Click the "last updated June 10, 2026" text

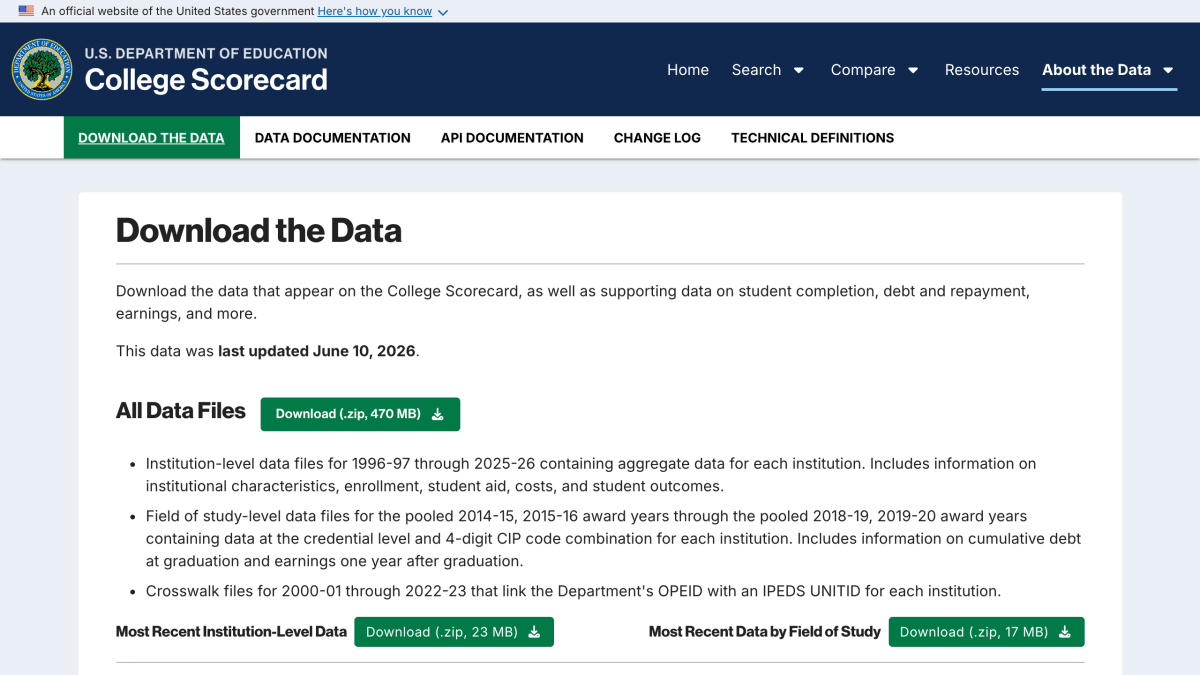pos(317,351)
